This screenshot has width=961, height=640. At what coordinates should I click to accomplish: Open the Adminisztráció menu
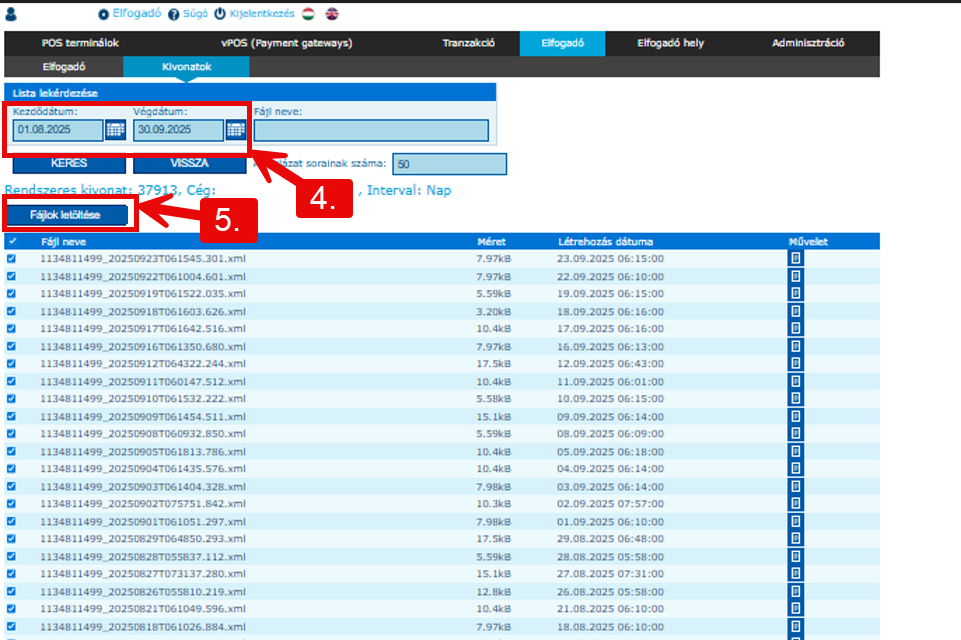807,43
